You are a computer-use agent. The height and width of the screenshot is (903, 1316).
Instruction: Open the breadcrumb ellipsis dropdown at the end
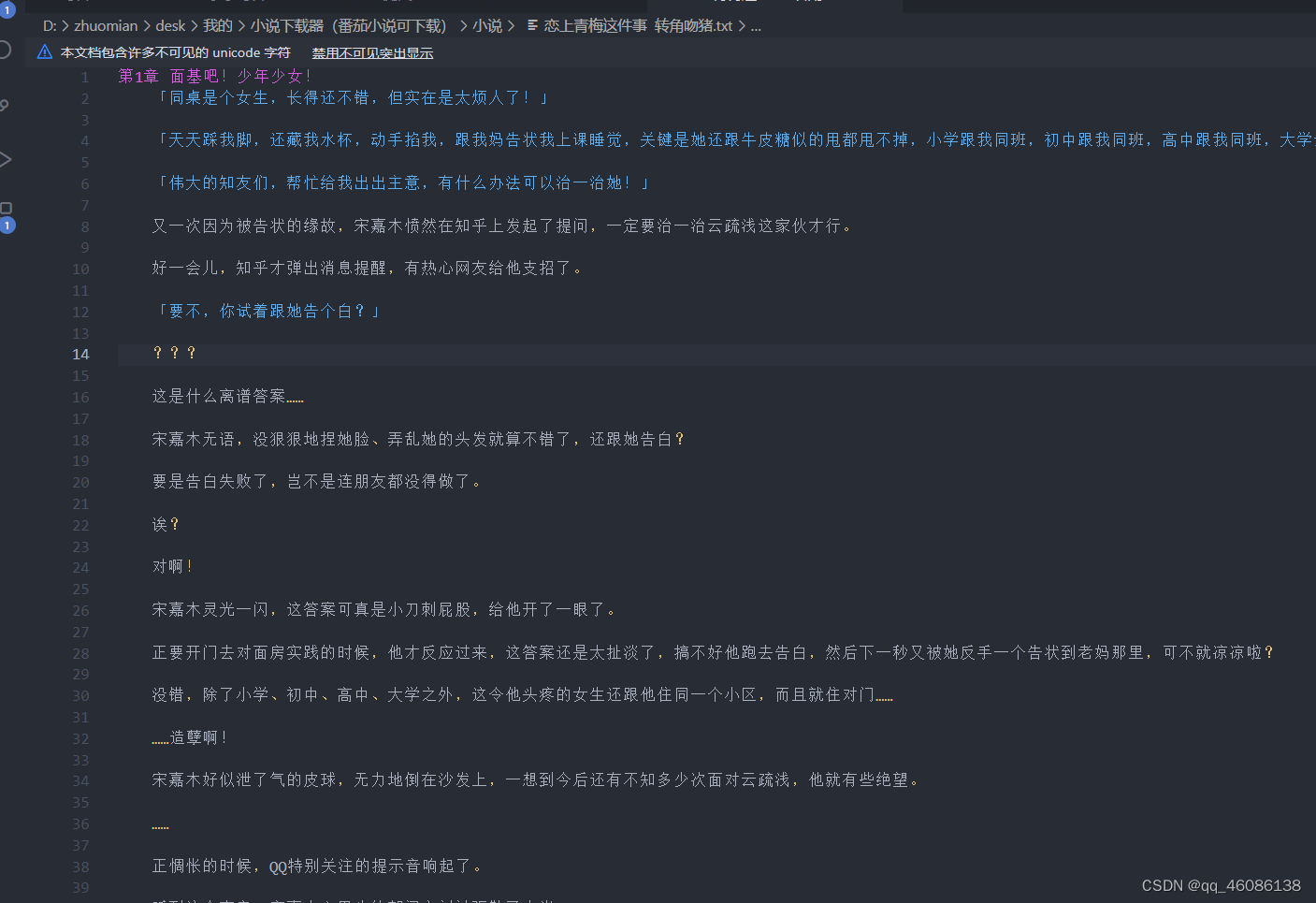[x=758, y=26]
